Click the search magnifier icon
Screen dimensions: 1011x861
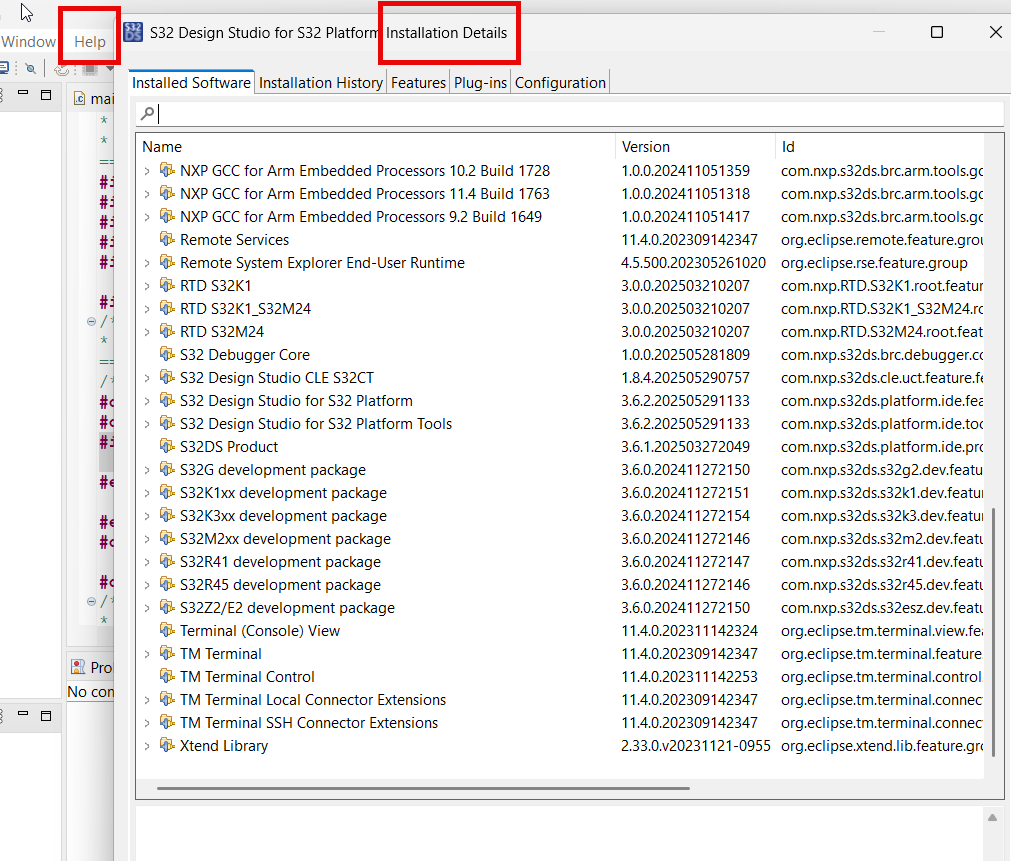(x=148, y=114)
